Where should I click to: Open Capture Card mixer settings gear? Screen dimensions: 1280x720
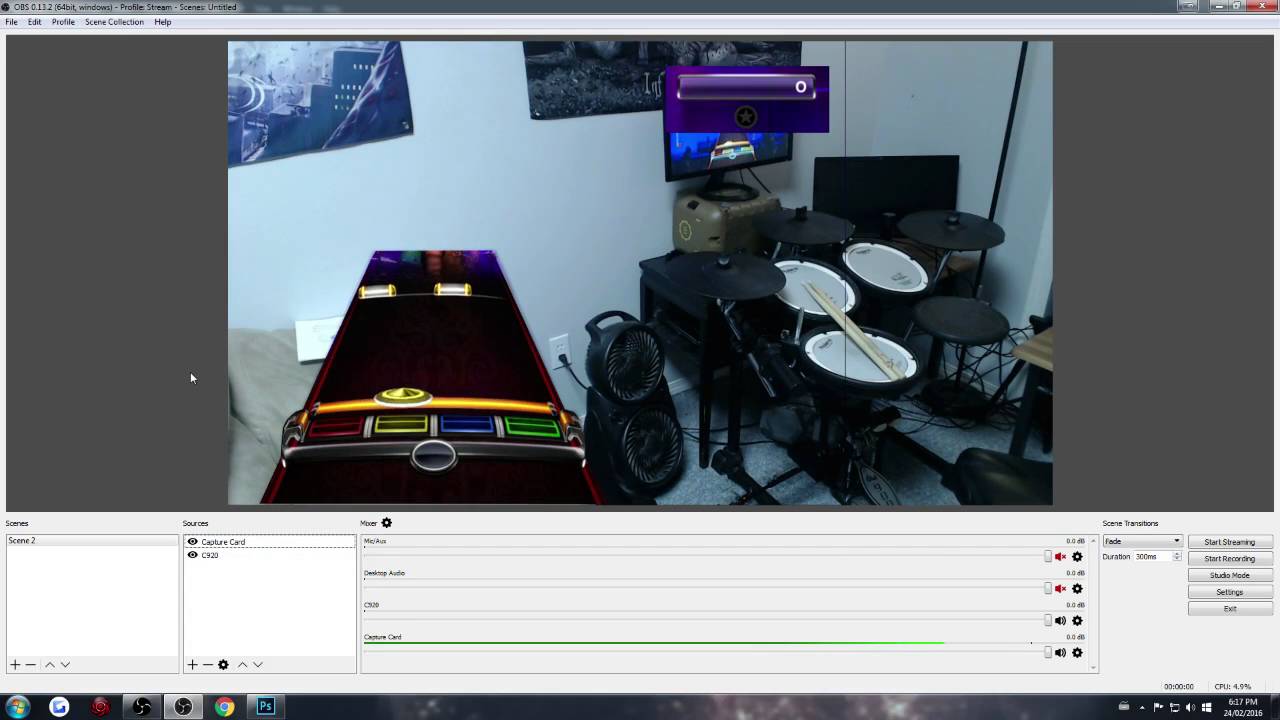click(1077, 653)
